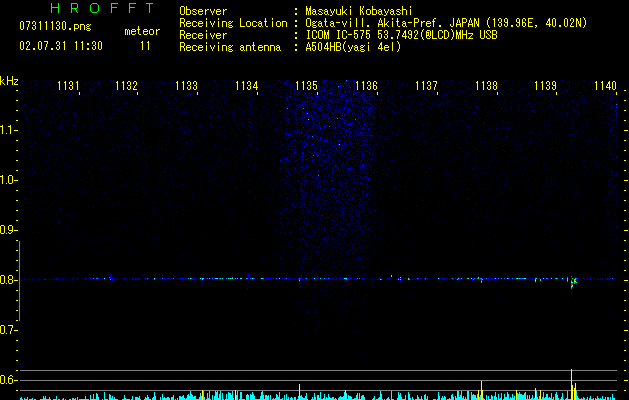Click time axis label 1135
The image size is (629, 400).
tap(306, 86)
